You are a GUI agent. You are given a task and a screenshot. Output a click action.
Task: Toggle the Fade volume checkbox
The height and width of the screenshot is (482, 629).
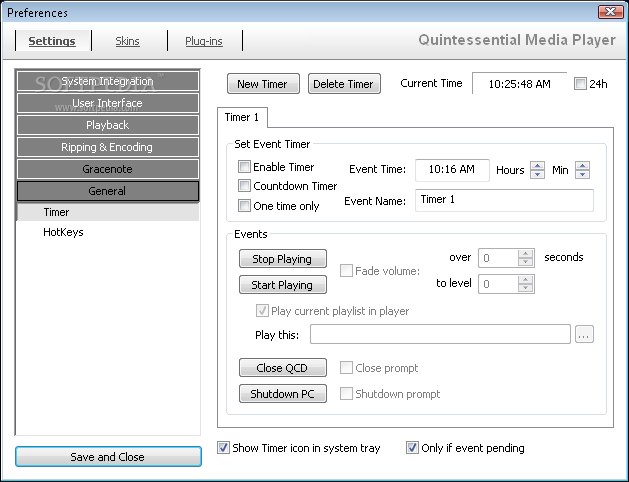[x=346, y=271]
